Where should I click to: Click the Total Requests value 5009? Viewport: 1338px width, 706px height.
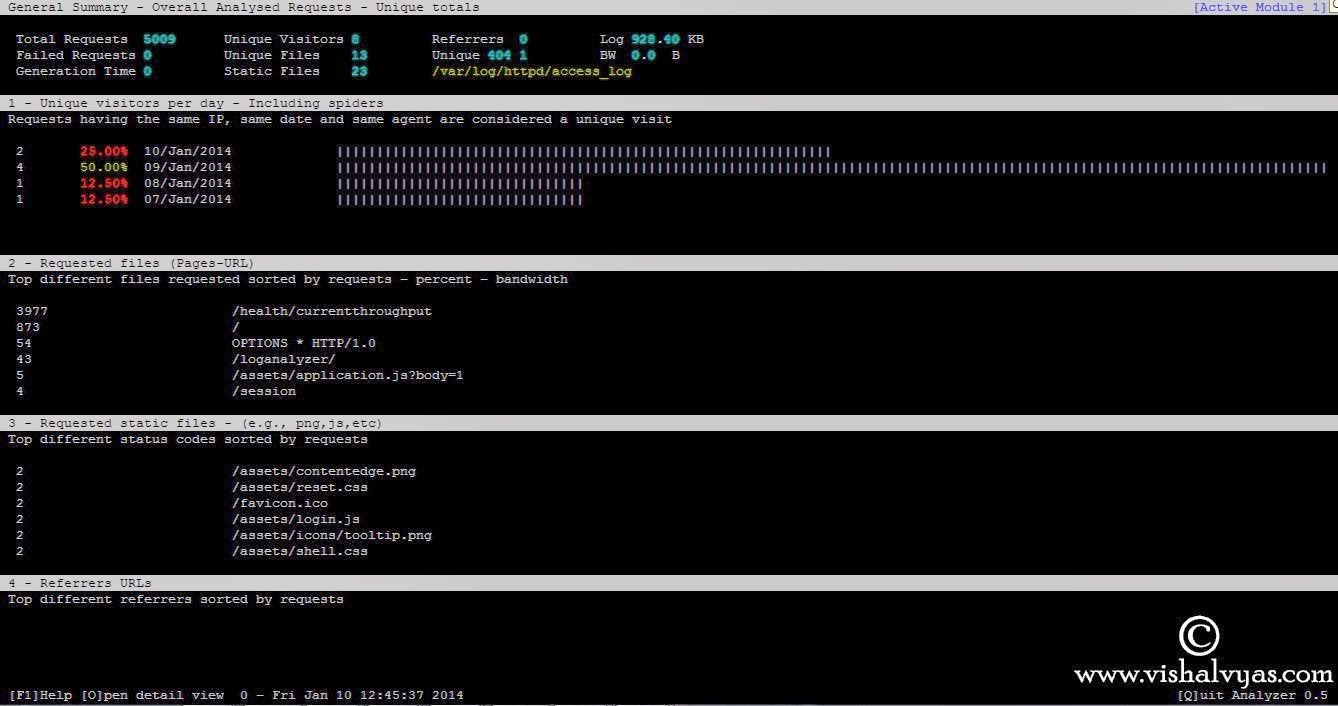pos(160,39)
